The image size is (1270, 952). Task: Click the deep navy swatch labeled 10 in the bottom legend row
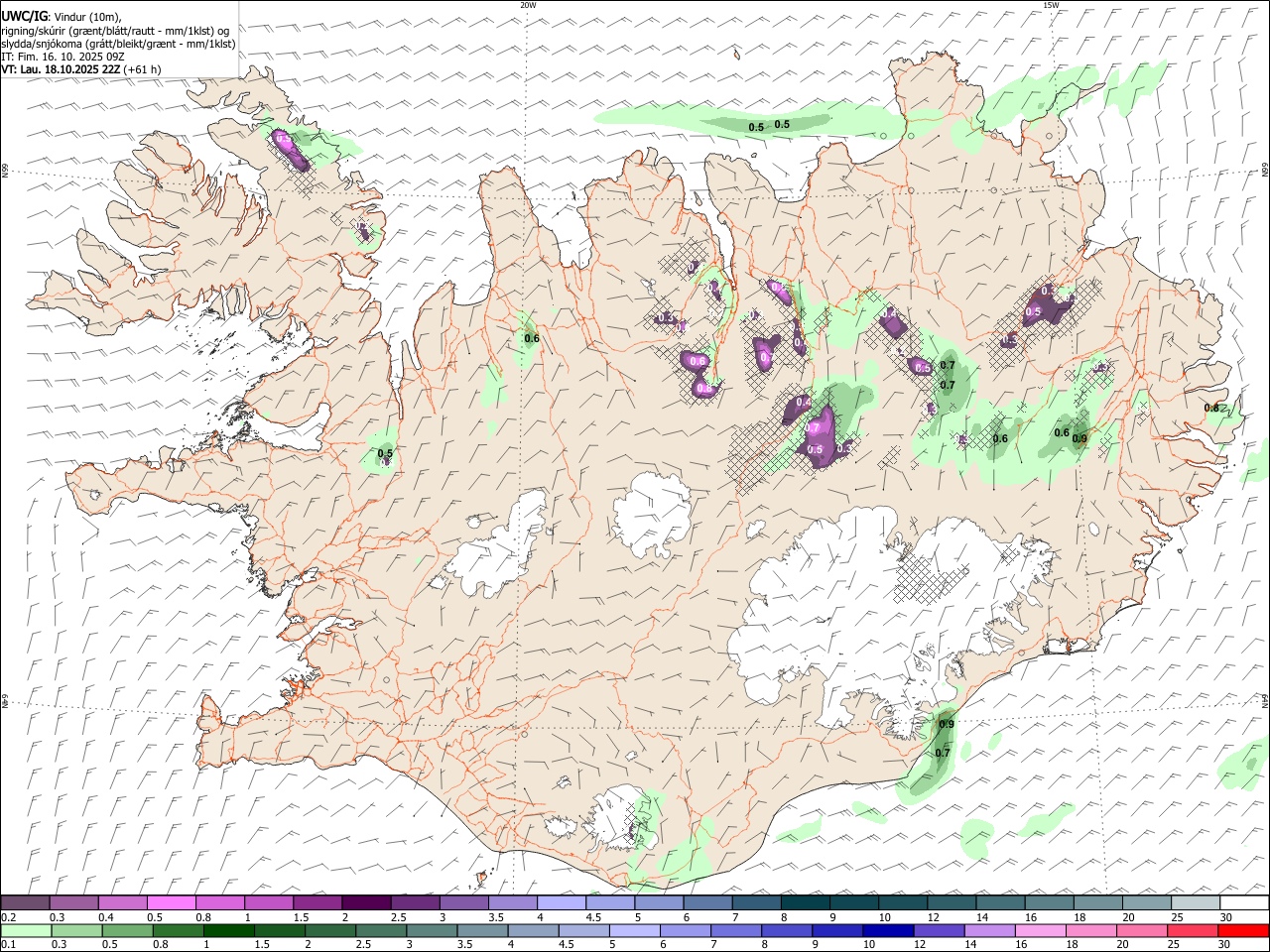[888, 930]
